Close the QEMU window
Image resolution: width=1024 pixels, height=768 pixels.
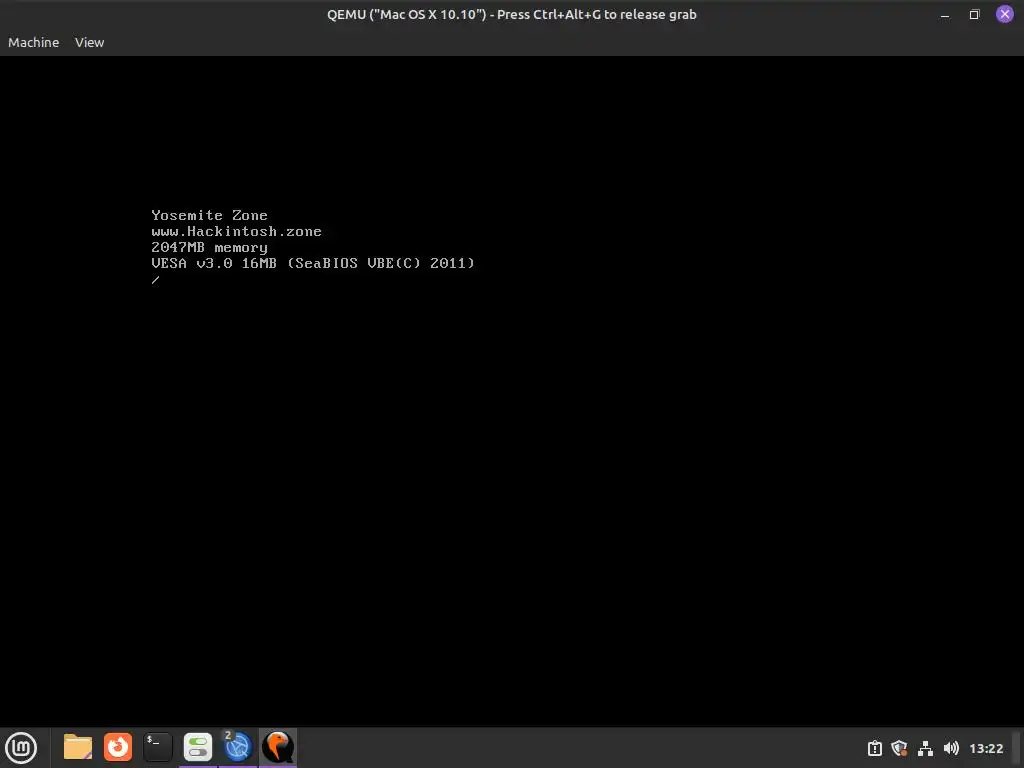(1004, 14)
